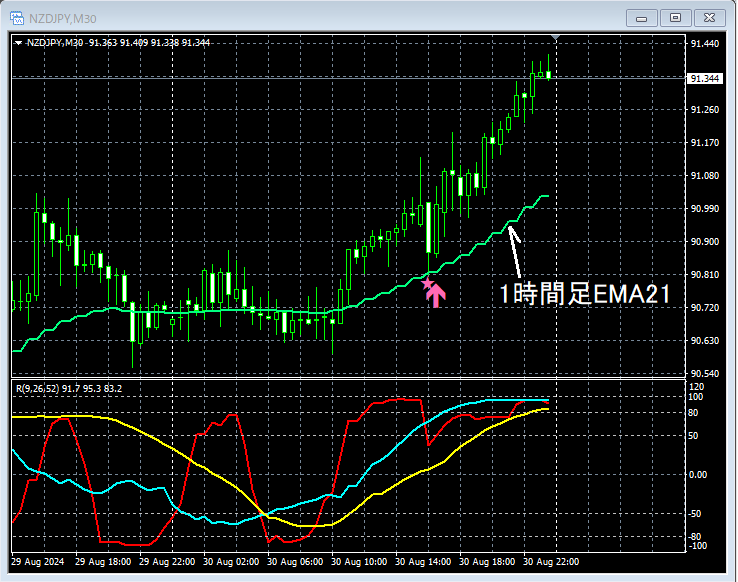738x582 pixels.
Task: Expand the triangle beside NZDJPY,M30 header
Action: (x=18, y=43)
